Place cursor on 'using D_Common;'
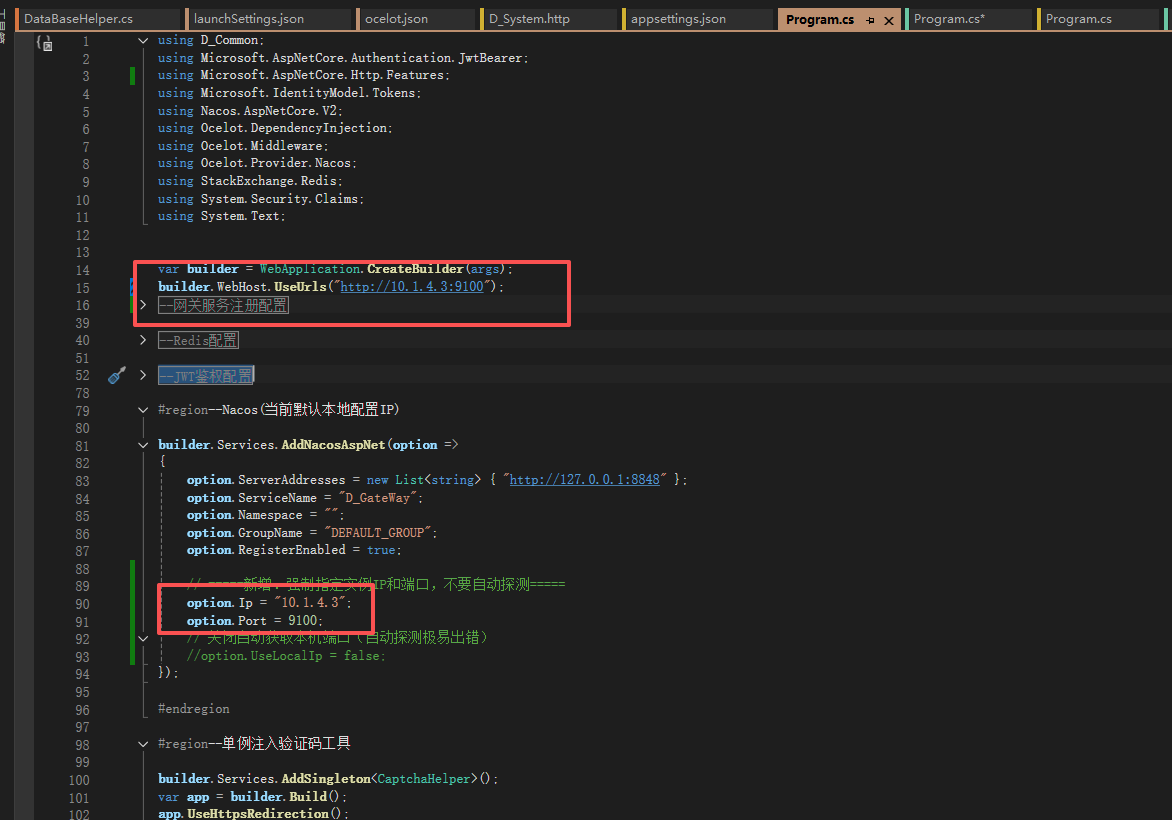Image resolution: width=1172 pixels, height=820 pixels. 211,40
